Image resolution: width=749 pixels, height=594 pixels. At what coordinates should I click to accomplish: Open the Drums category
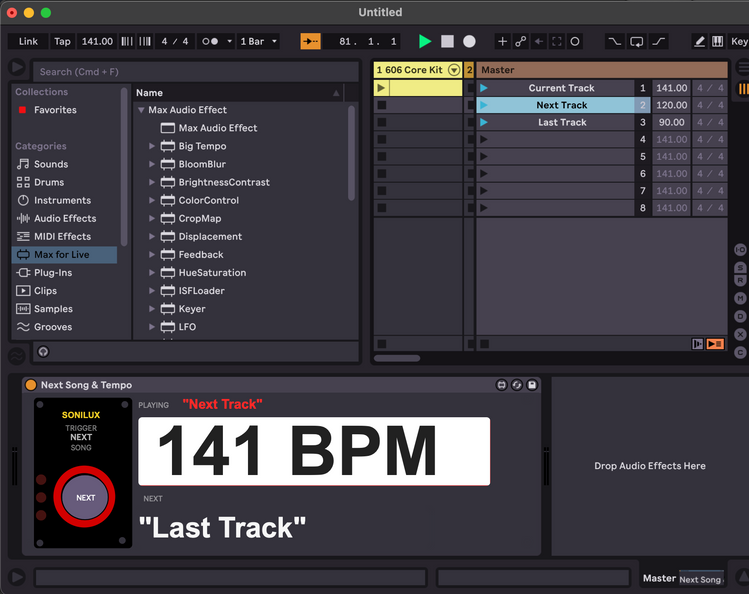tap(49, 182)
